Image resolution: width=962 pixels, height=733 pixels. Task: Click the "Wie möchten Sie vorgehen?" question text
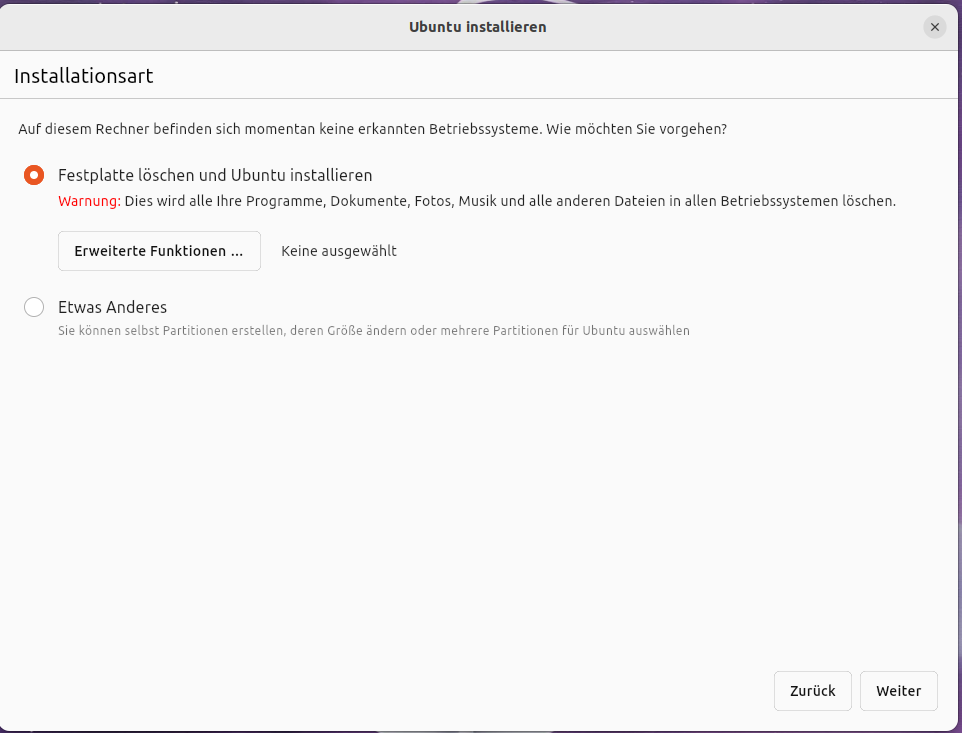tap(636, 130)
